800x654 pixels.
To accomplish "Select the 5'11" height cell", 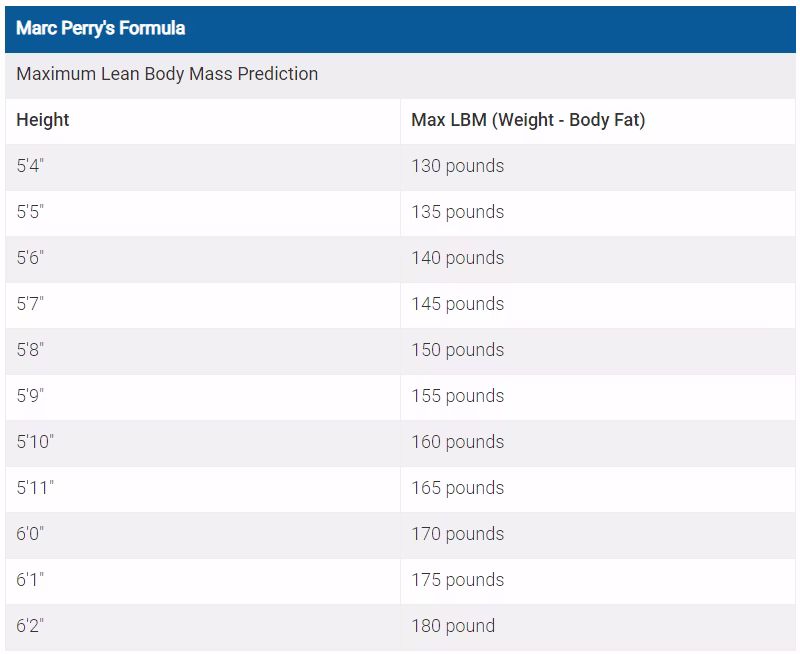I will click(x=203, y=489).
